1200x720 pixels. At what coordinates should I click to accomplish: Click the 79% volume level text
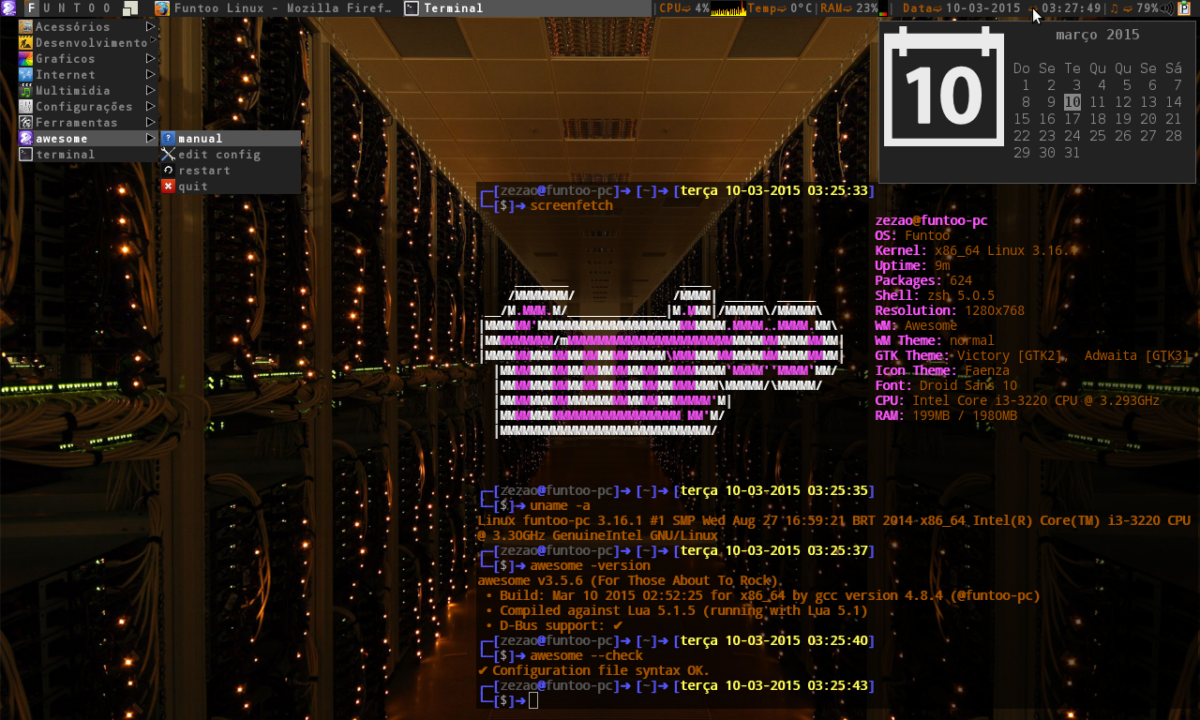pyautogui.click(x=1147, y=8)
